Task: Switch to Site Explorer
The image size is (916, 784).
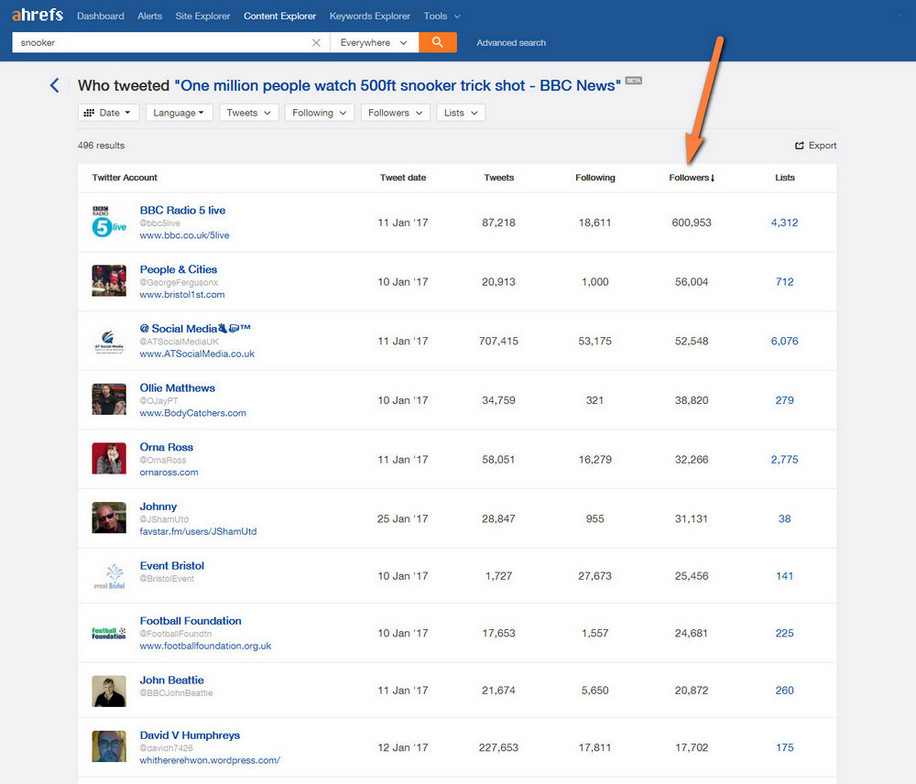Action: (203, 16)
